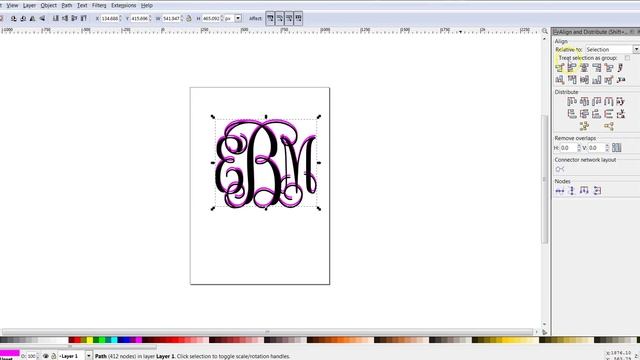
Task: Click the W width stepper
Action: [182, 18]
